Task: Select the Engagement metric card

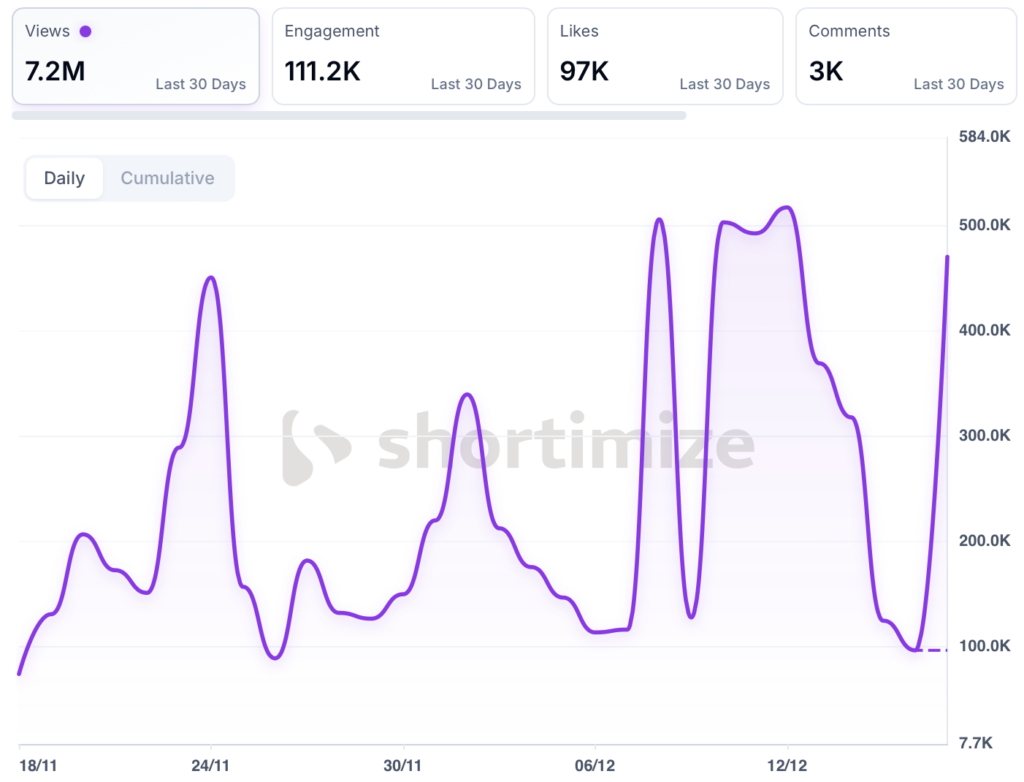Action: (x=403, y=56)
